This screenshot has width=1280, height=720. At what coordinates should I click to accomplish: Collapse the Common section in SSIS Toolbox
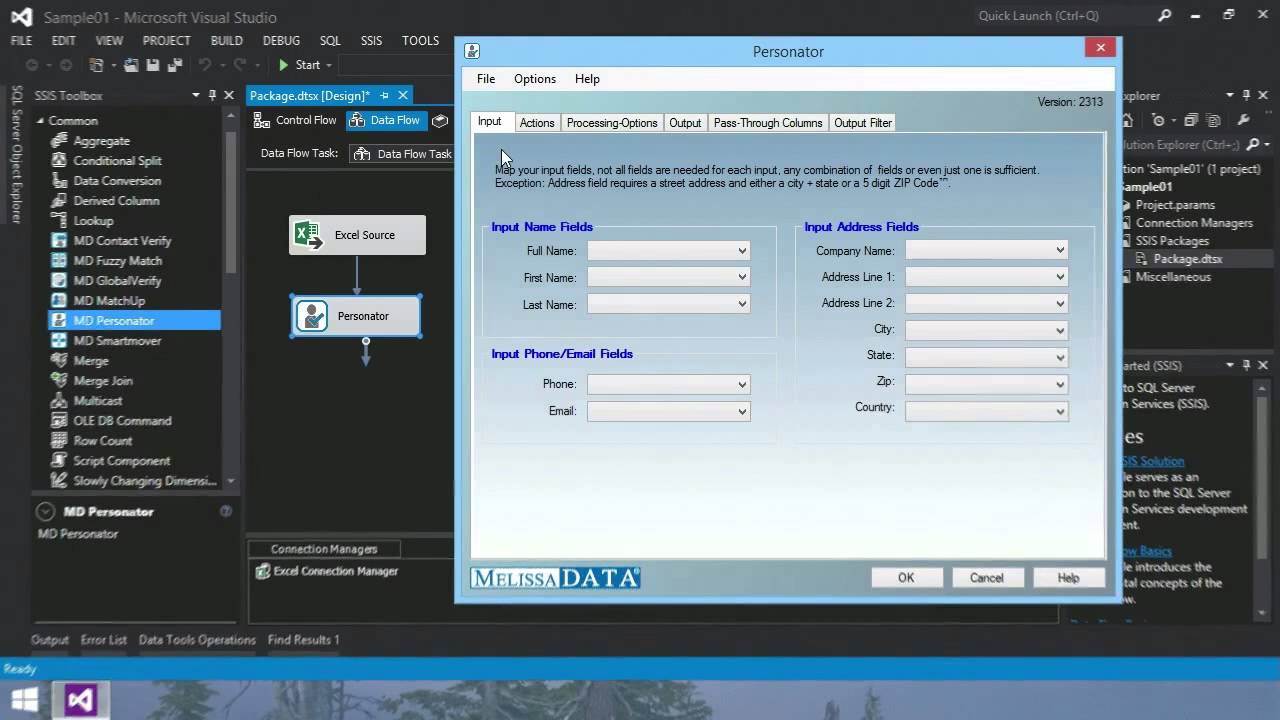click(41, 121)
